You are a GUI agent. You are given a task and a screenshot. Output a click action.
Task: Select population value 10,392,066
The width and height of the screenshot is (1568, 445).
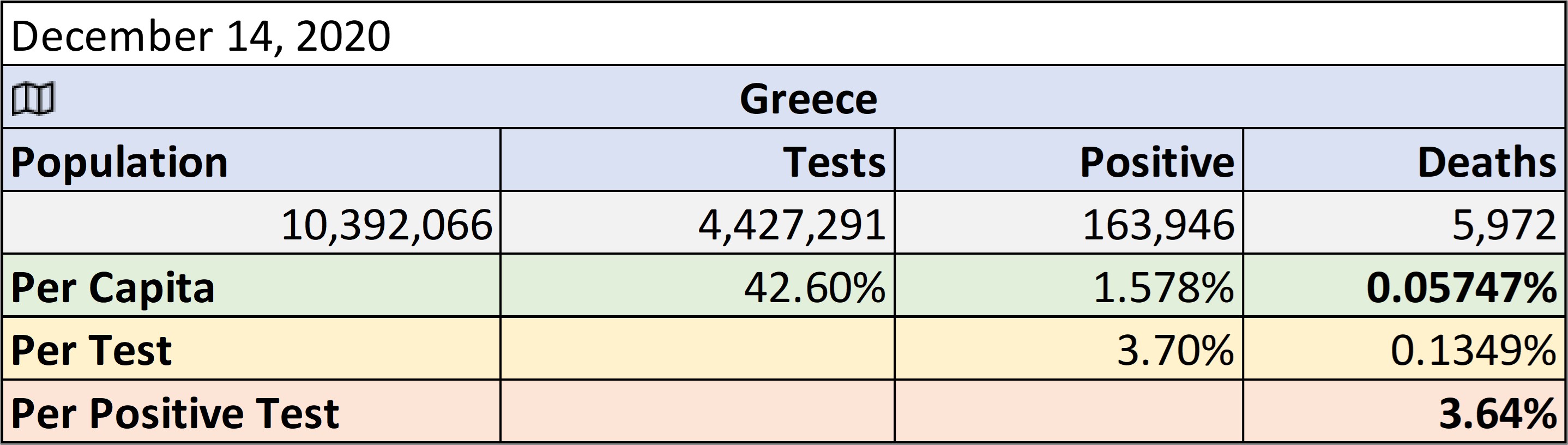click(251, 223)
